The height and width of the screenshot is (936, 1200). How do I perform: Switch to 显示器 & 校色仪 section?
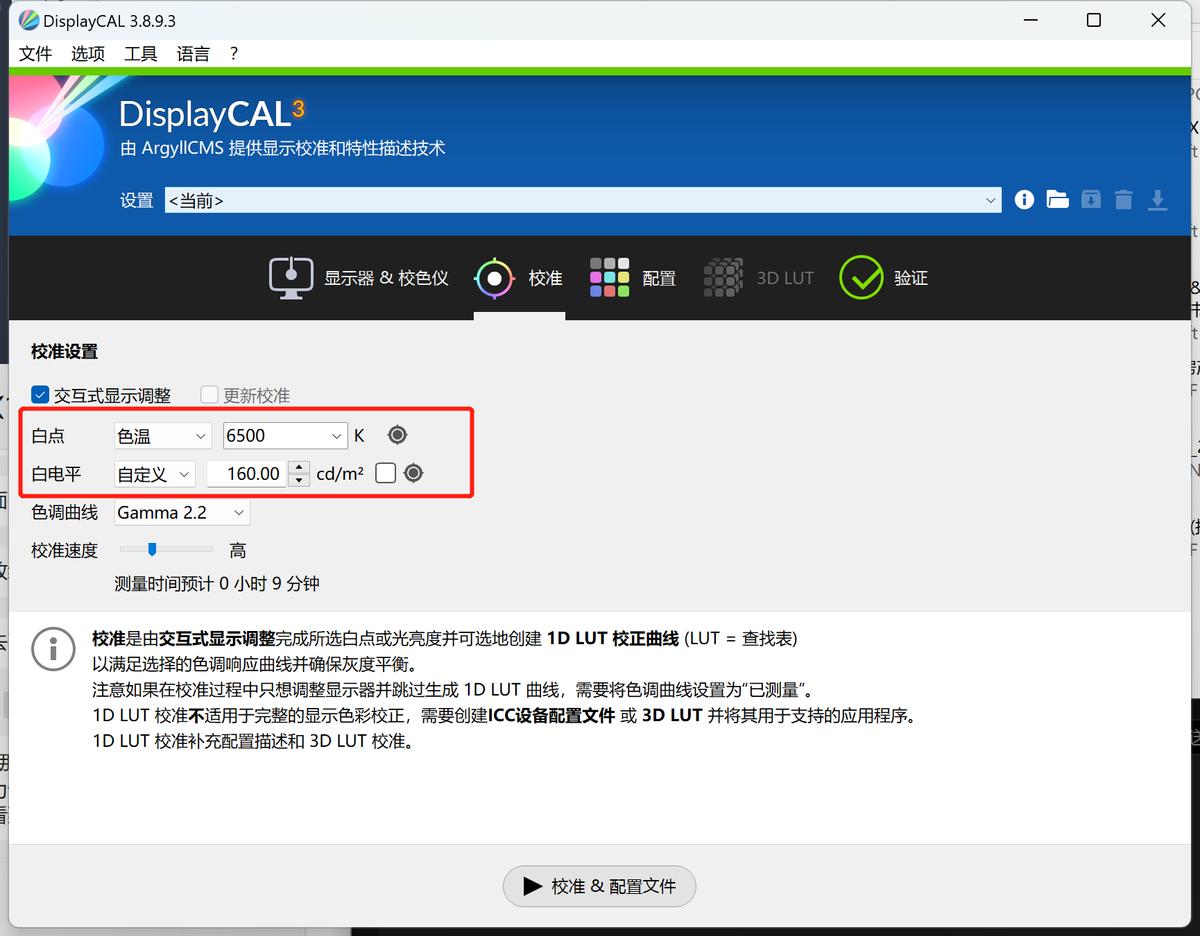(358, 277)
